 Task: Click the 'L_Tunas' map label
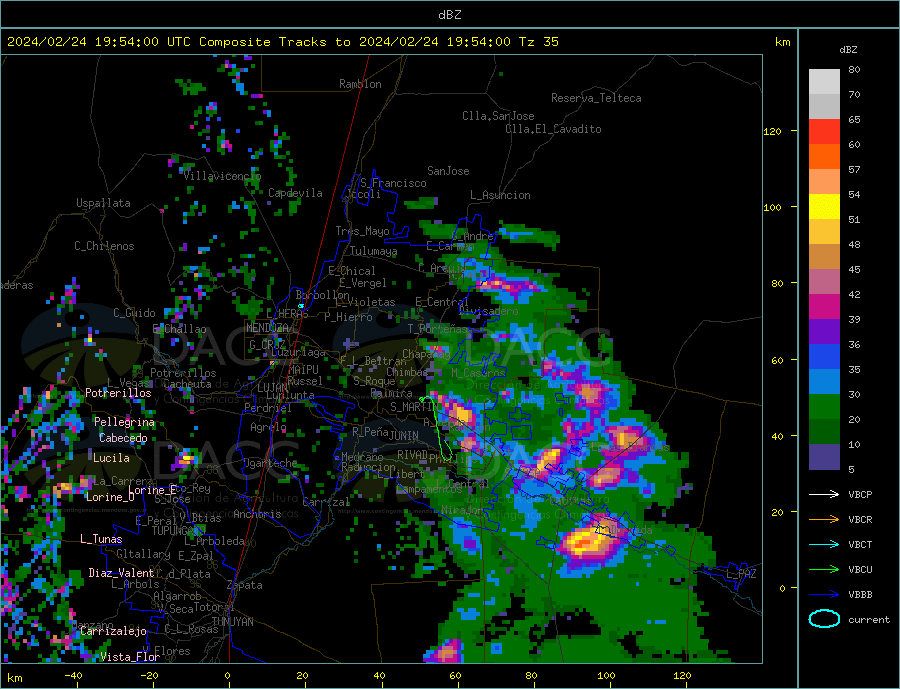101,539
